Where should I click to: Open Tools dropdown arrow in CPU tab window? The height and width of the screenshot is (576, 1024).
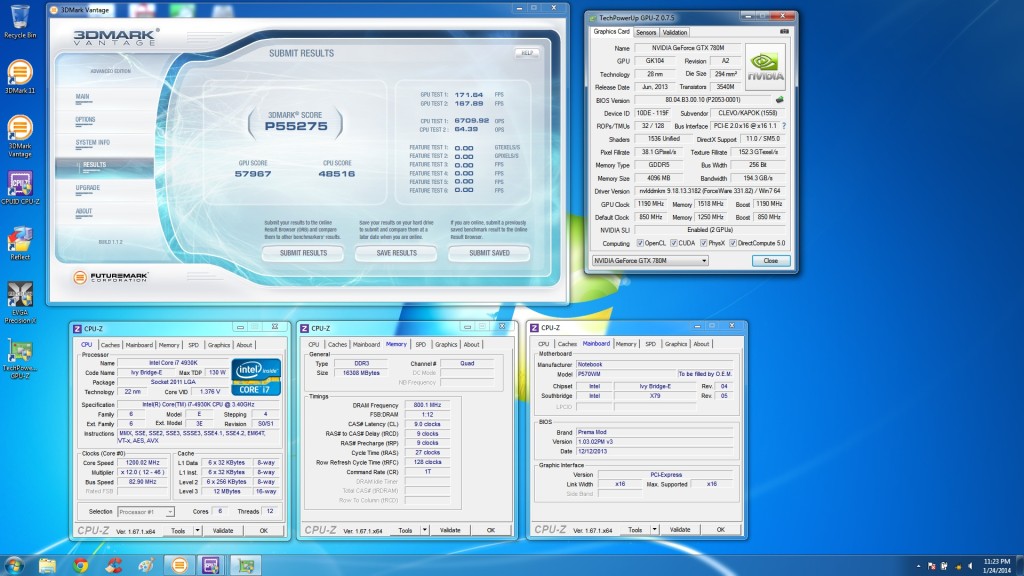(197, 530)
